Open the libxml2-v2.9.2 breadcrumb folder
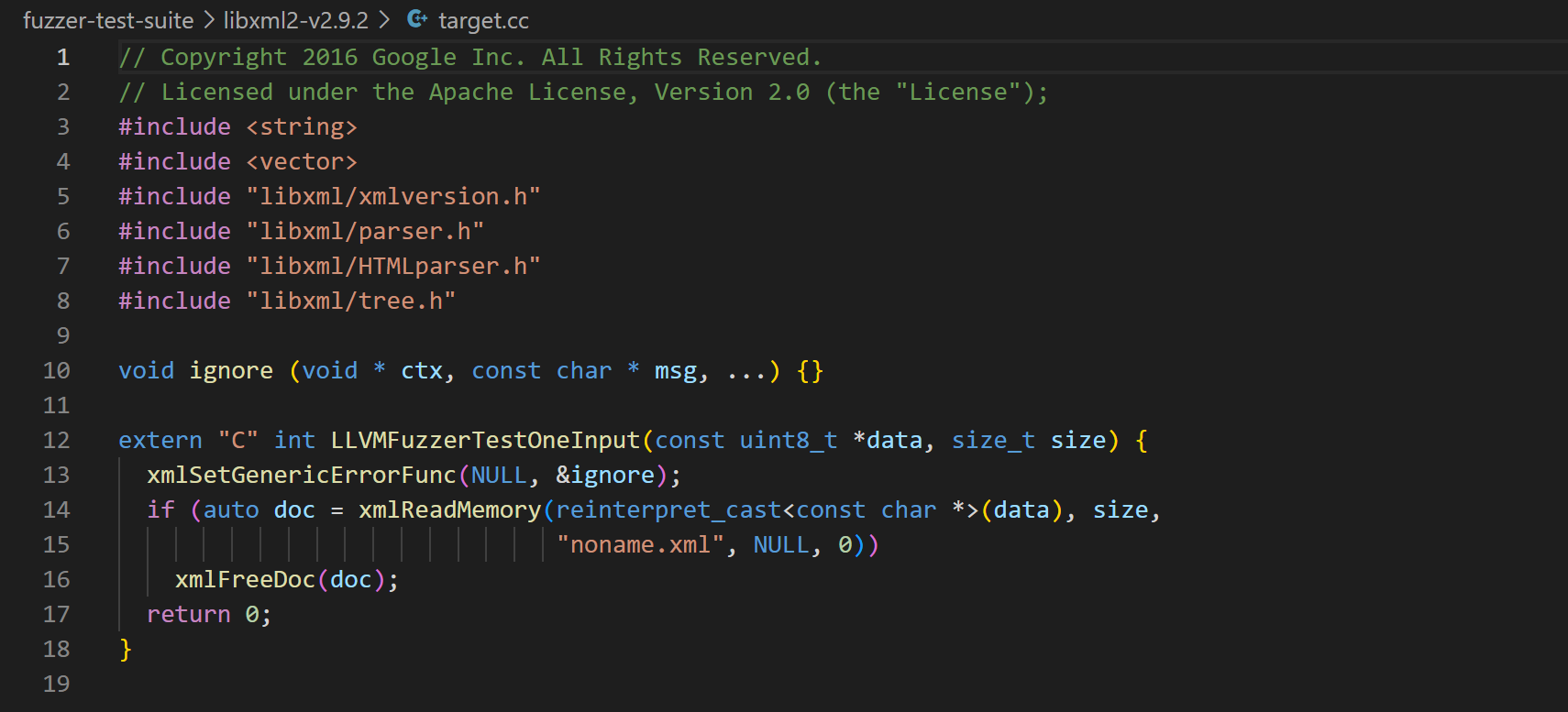 pyautogui.click(x=295, y=20)
